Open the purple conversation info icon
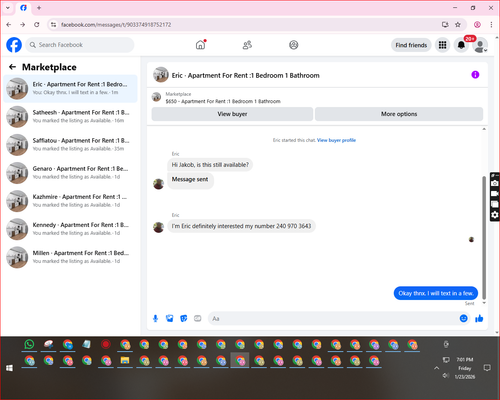 coord(475,75)
